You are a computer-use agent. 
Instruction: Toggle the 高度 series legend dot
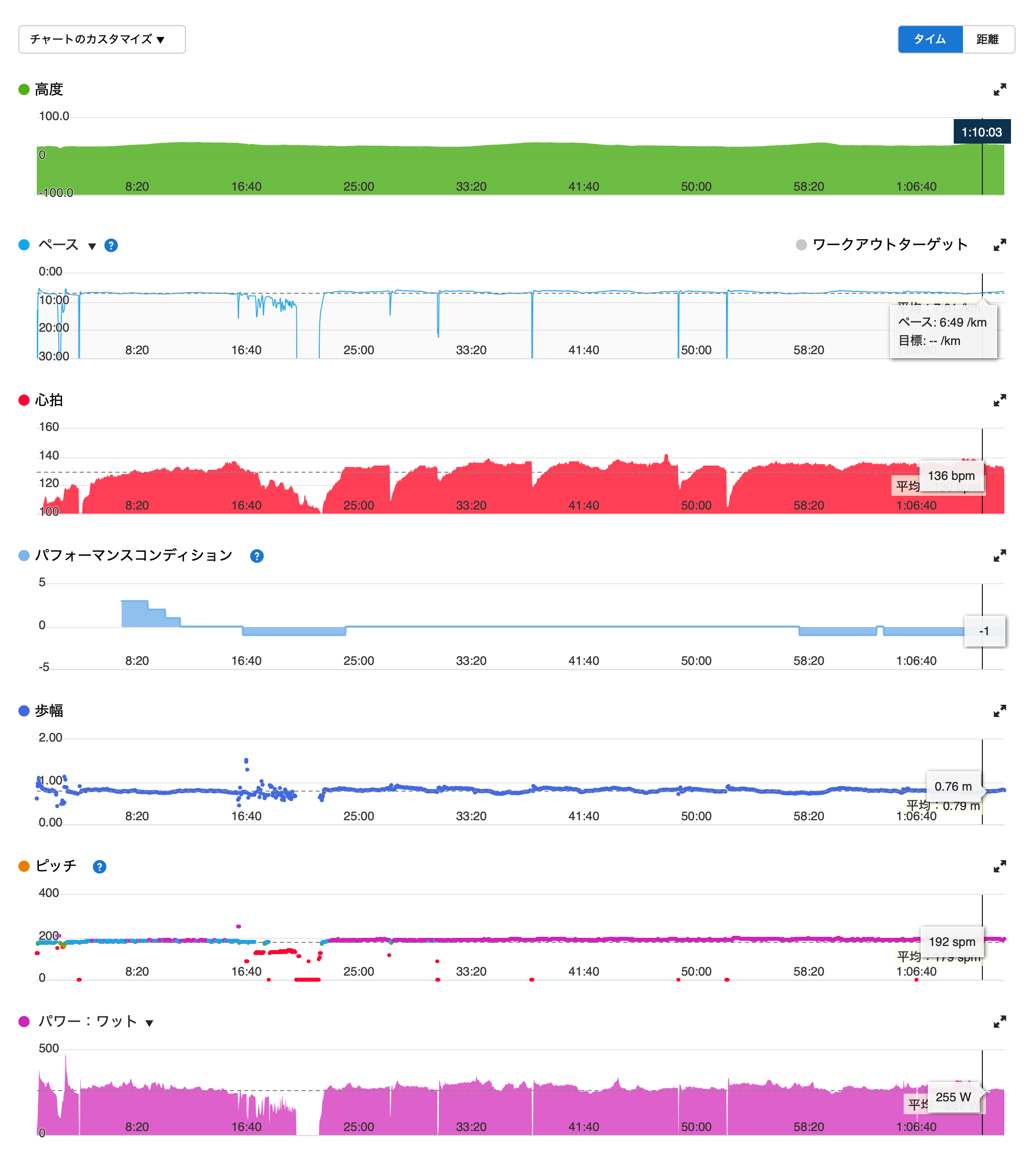tap(23, 89)
